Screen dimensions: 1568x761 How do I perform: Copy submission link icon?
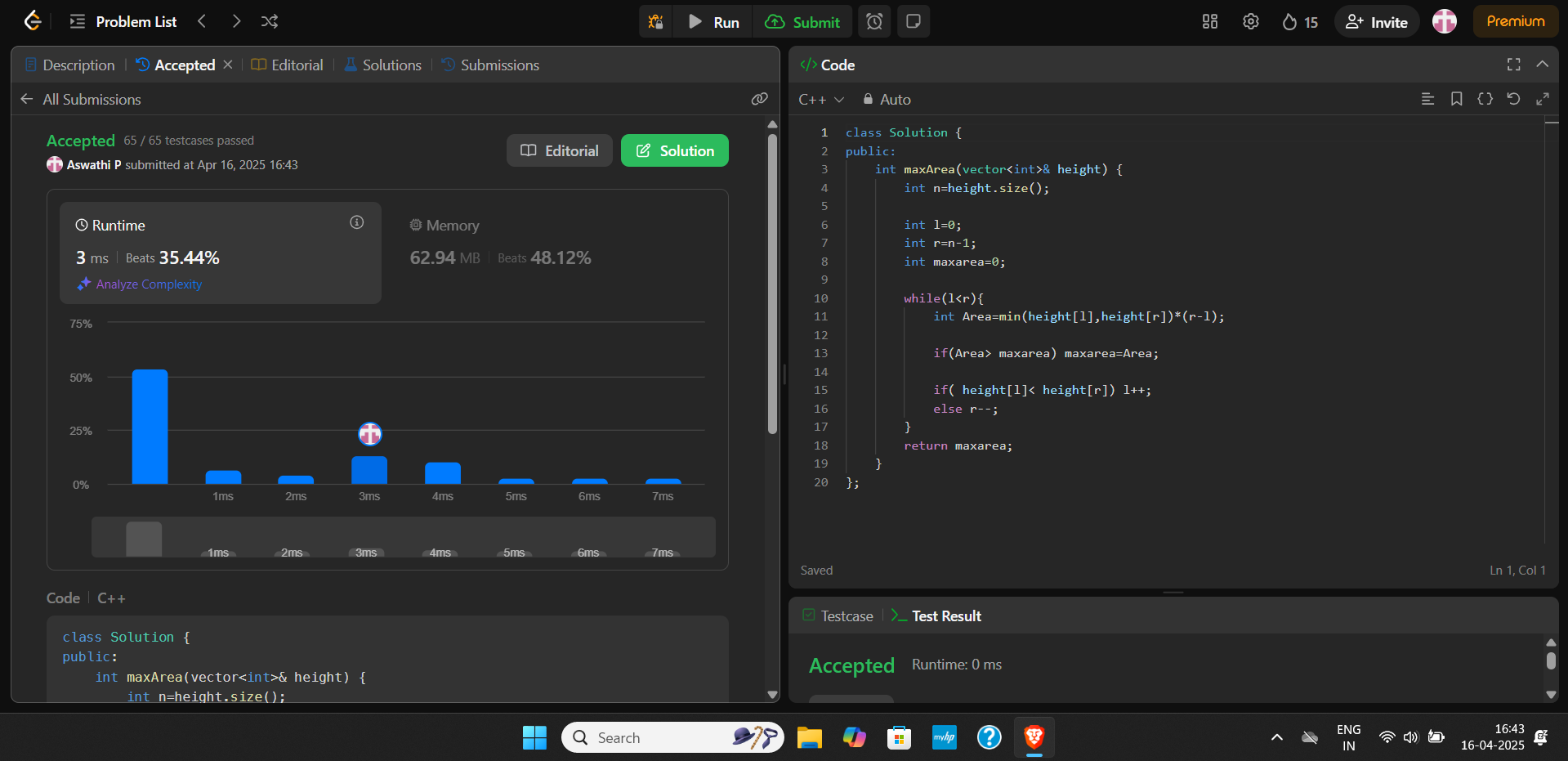(x=760, y=99)
